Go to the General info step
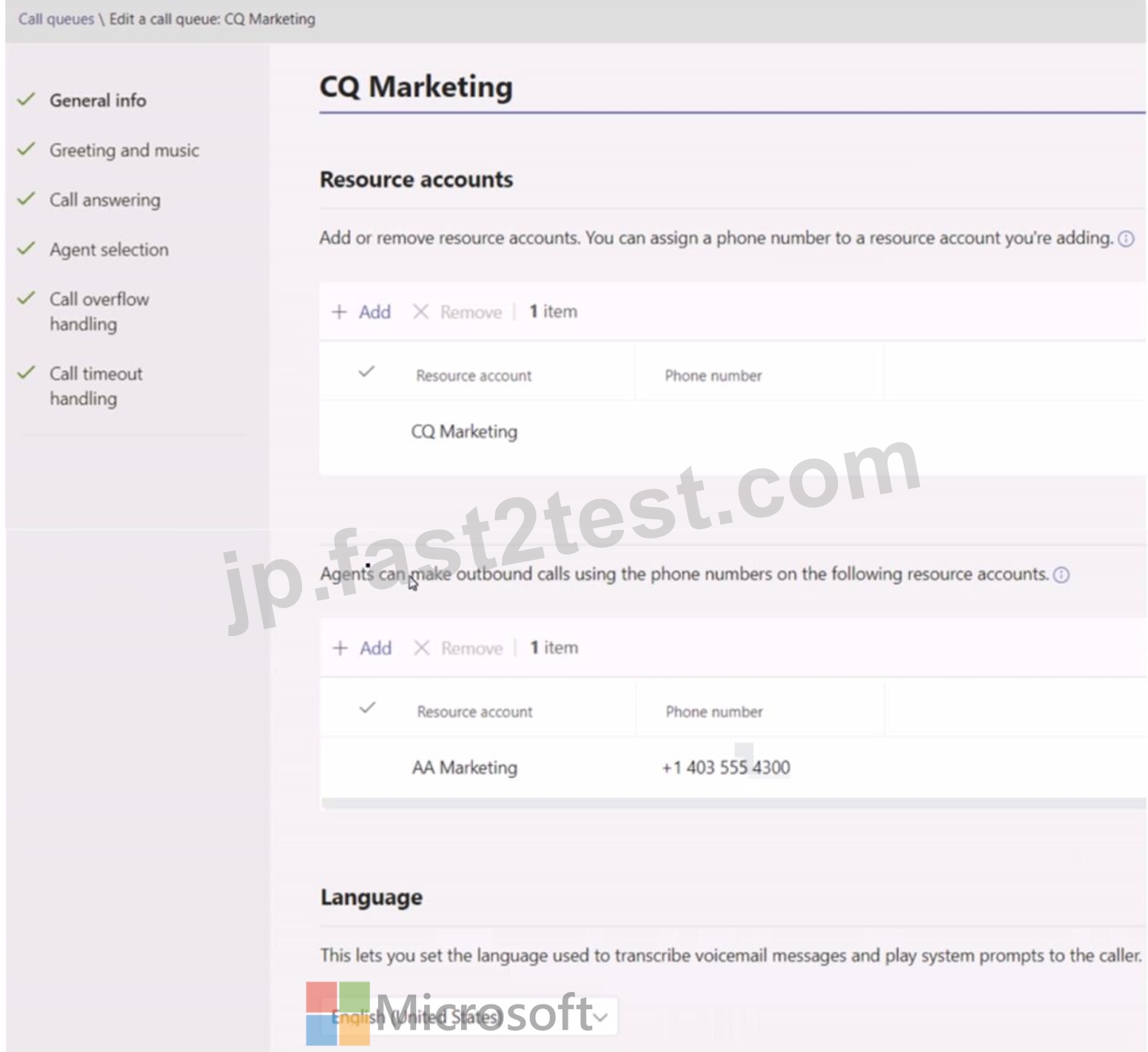1148x1052 pixels. (x=98, y=100)
